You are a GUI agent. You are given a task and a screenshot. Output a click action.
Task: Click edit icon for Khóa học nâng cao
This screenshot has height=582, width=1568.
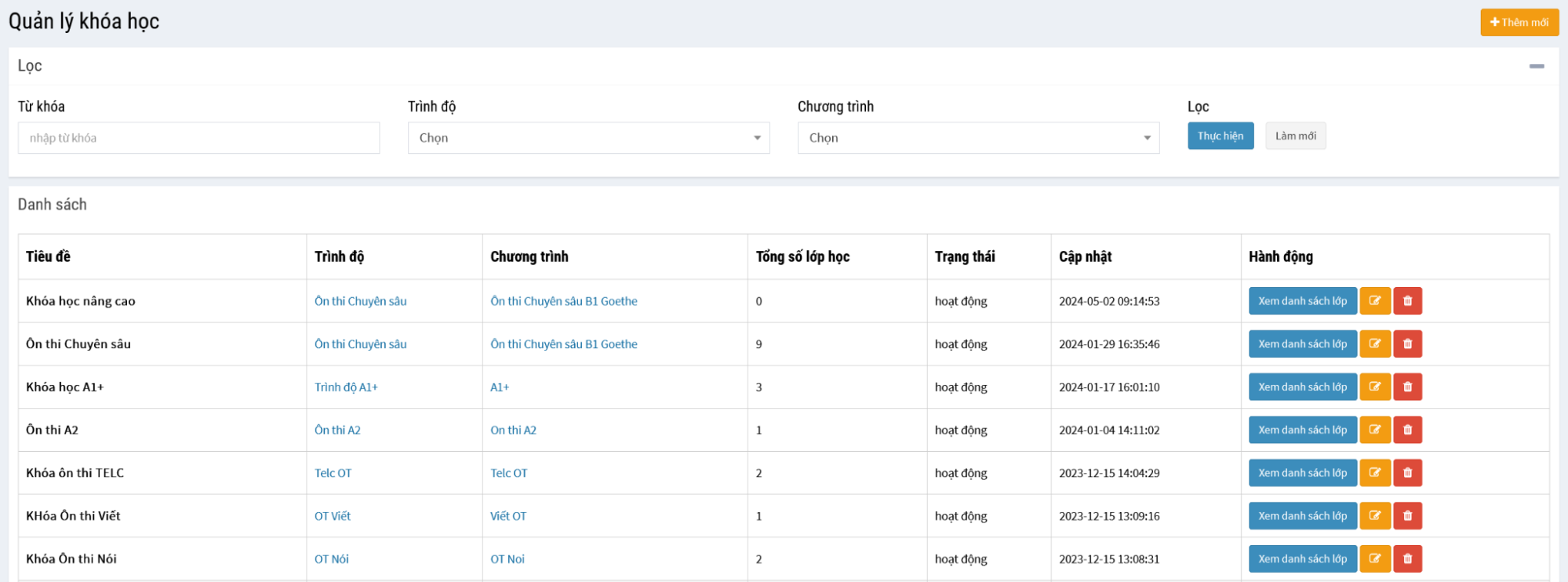pyautogui.click(x=1374, y=301)
